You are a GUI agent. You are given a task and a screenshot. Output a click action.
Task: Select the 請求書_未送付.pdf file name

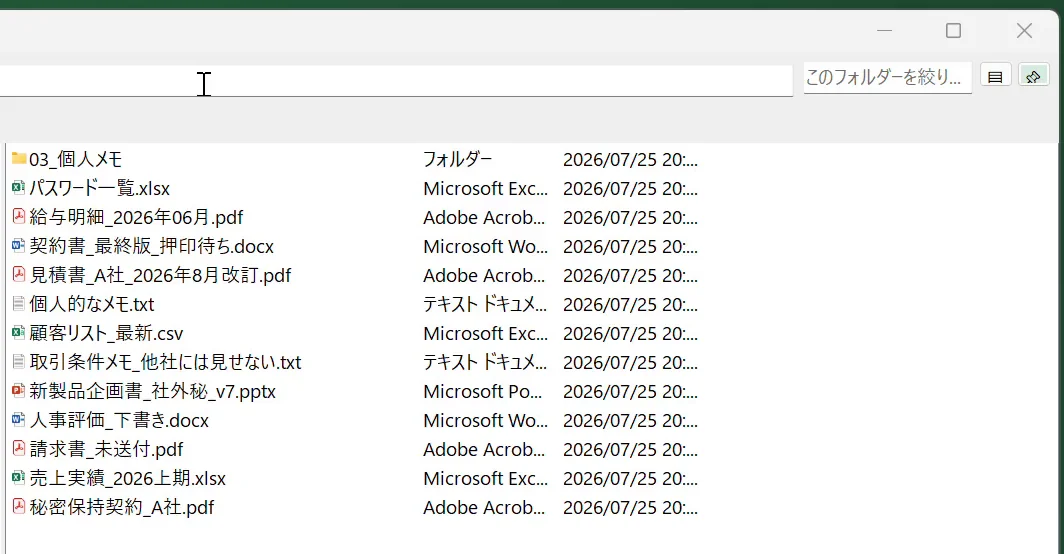click(107, 449)
